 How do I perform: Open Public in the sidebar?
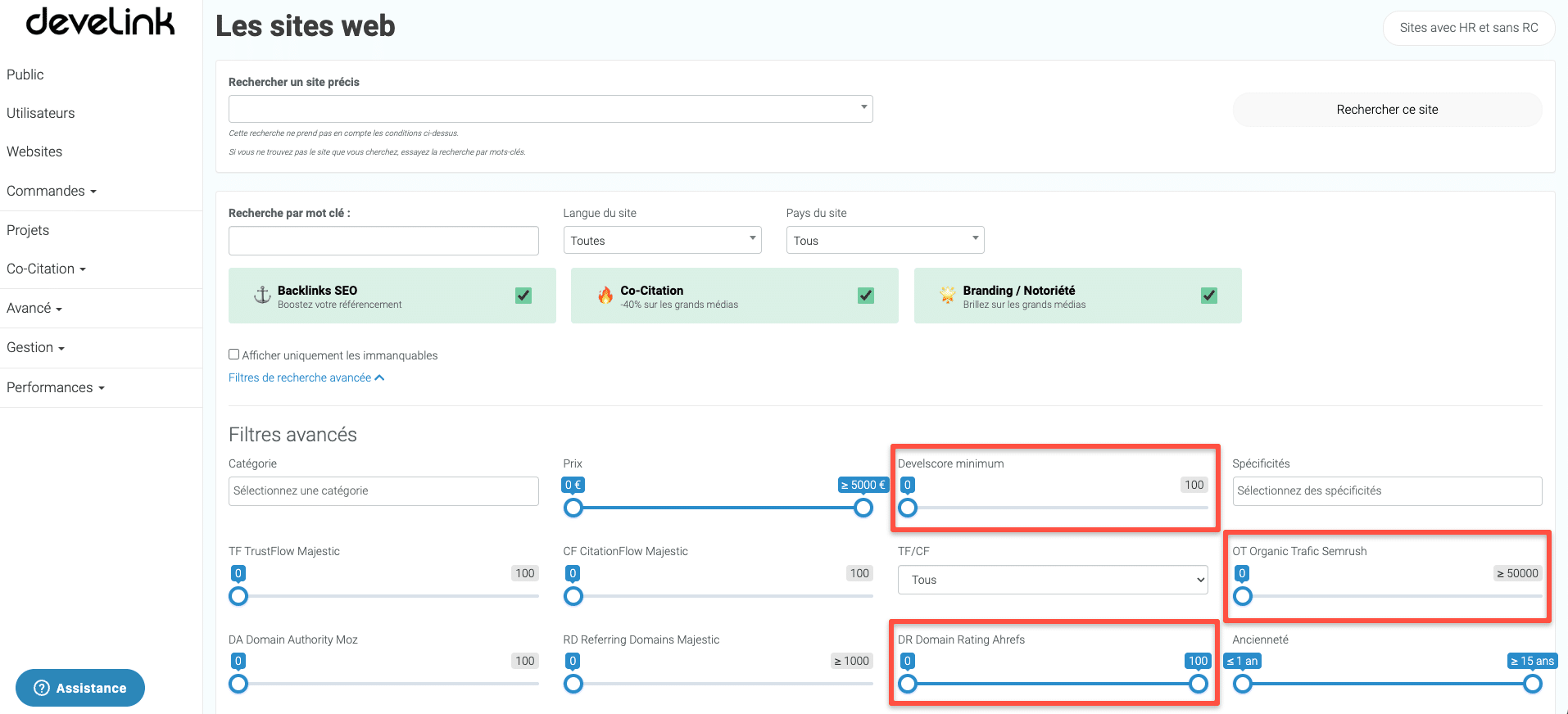[25, 75]
